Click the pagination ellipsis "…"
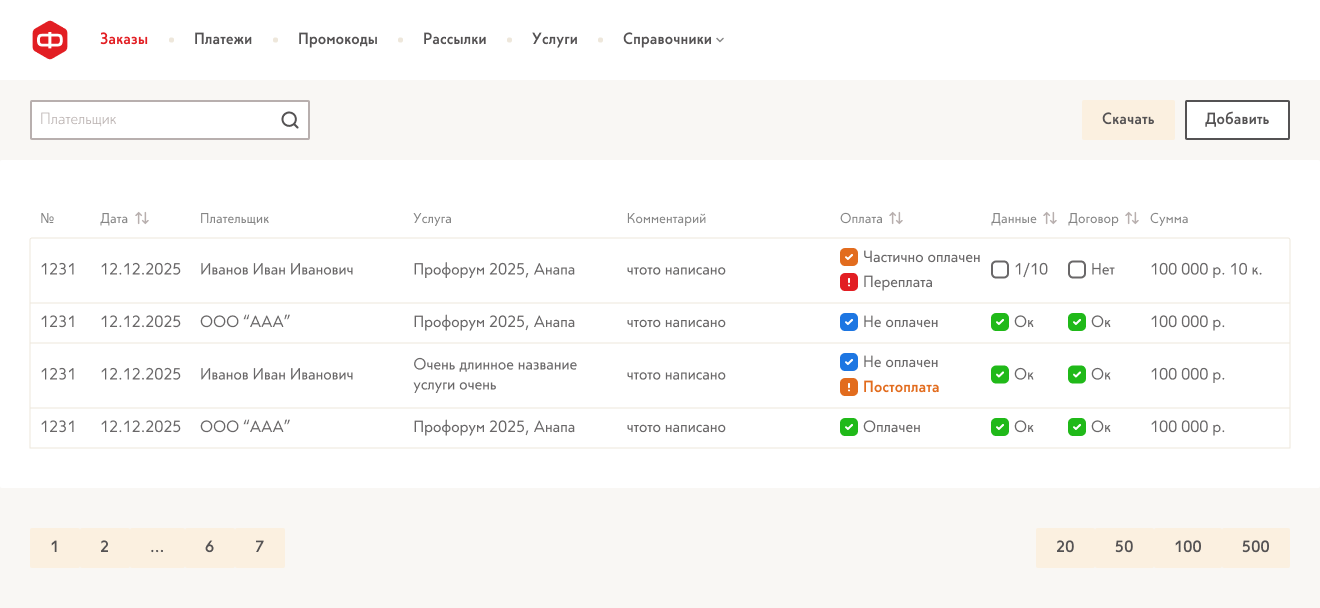This screenshot has height=608, width=1320. (x=157, y=547)
